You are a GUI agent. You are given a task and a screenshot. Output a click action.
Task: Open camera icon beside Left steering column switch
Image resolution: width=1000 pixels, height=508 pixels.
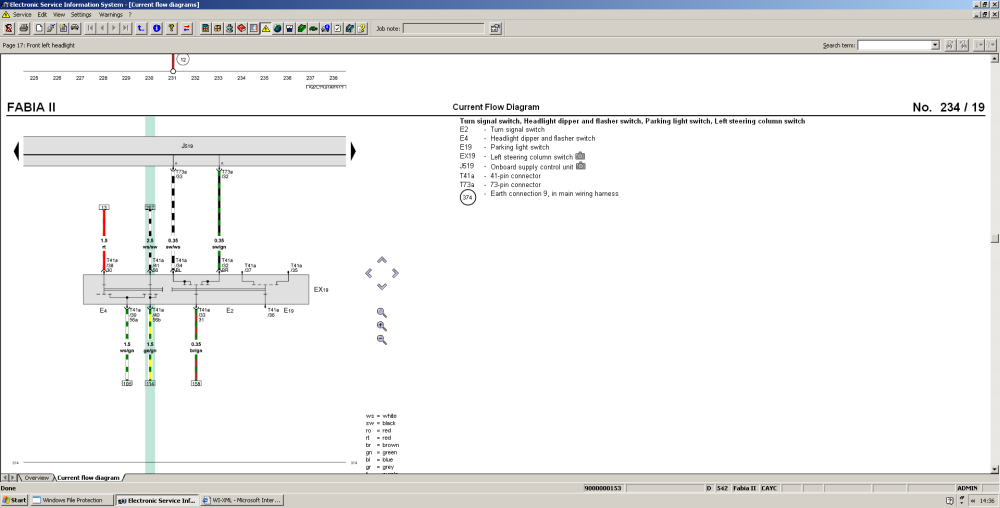point(580,156)
